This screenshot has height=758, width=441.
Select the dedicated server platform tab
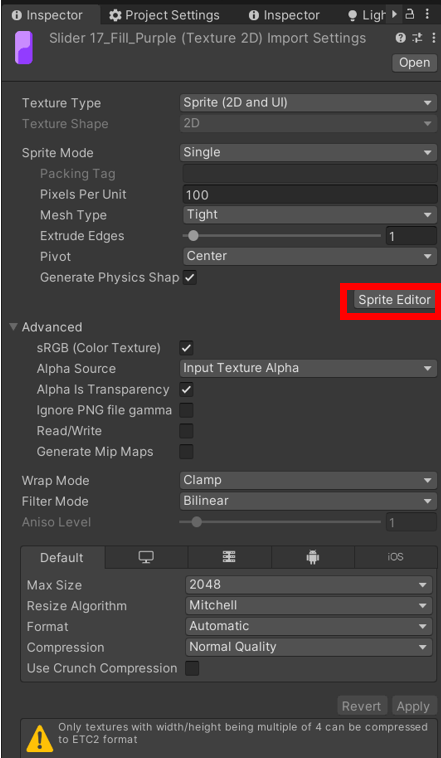229,557
